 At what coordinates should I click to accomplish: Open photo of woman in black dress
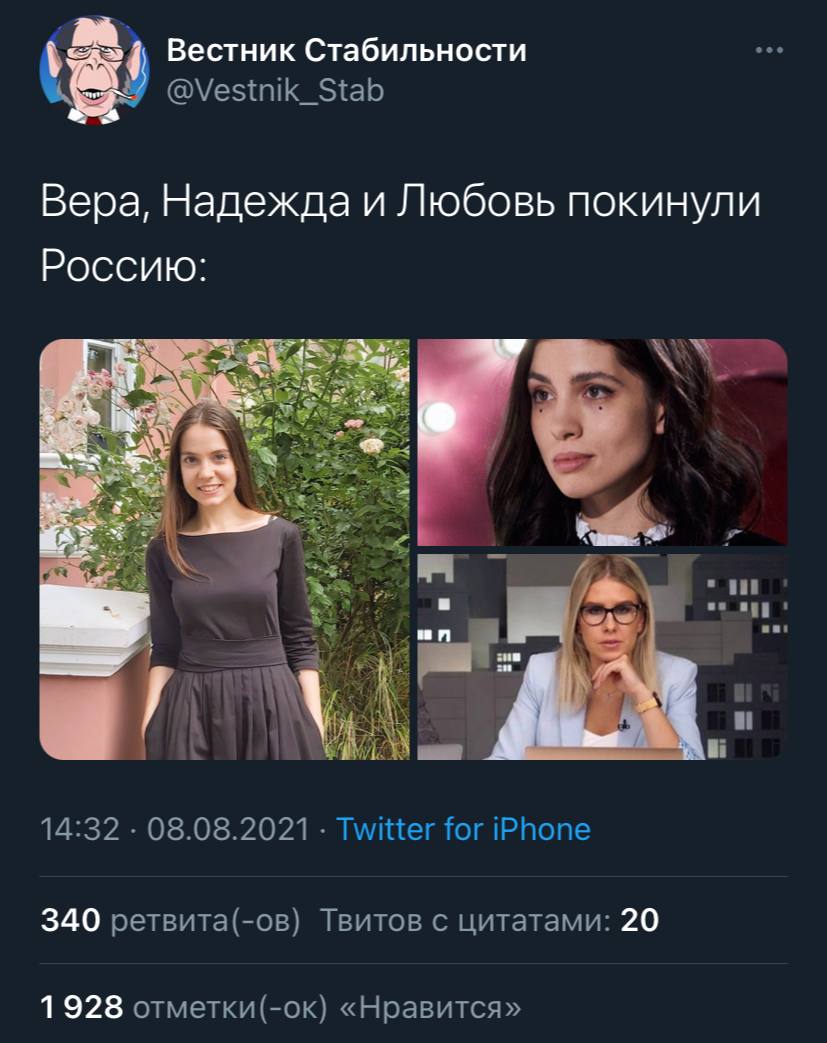[x=224, y=549]
